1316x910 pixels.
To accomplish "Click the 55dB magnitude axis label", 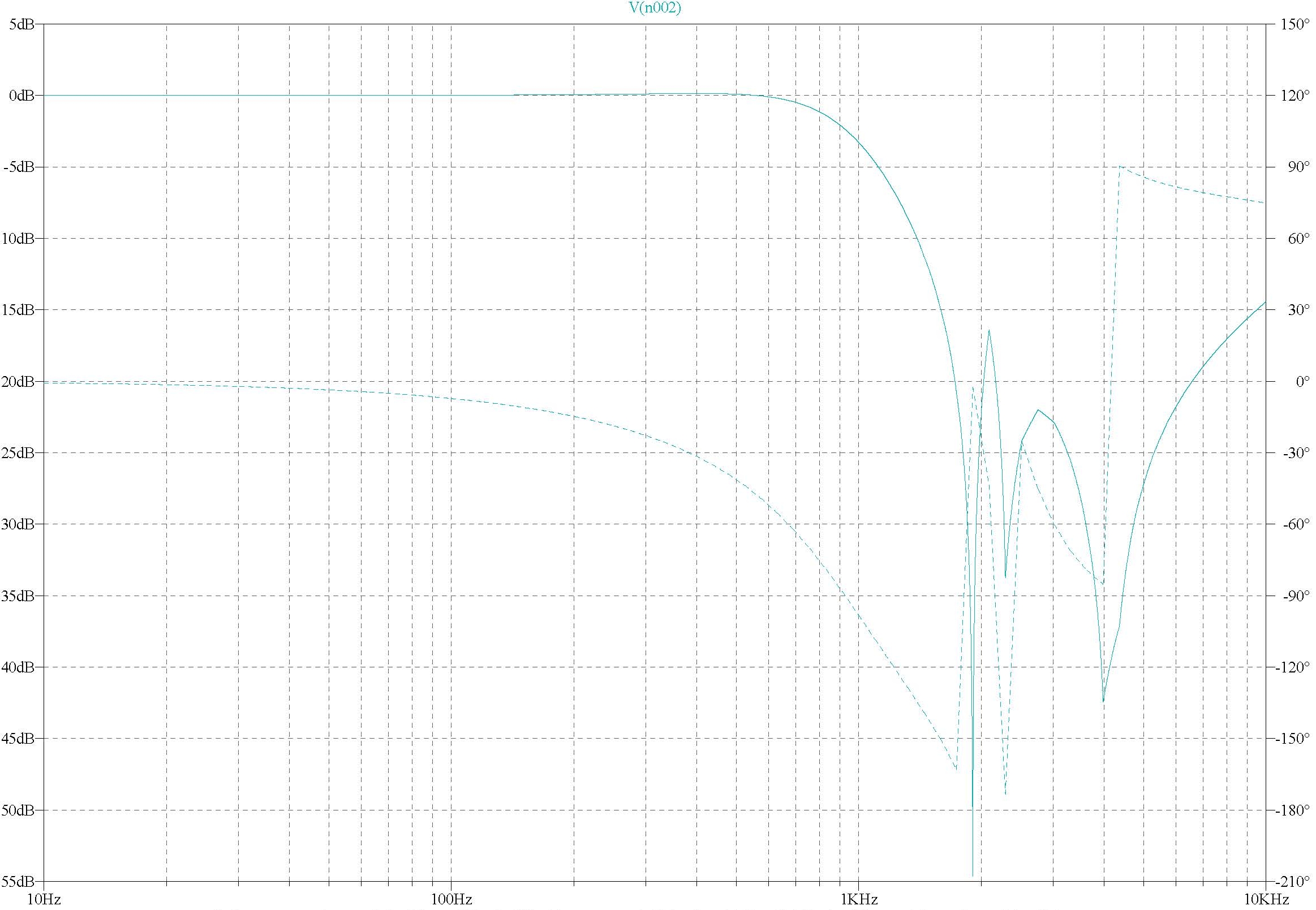I will 17,882.
